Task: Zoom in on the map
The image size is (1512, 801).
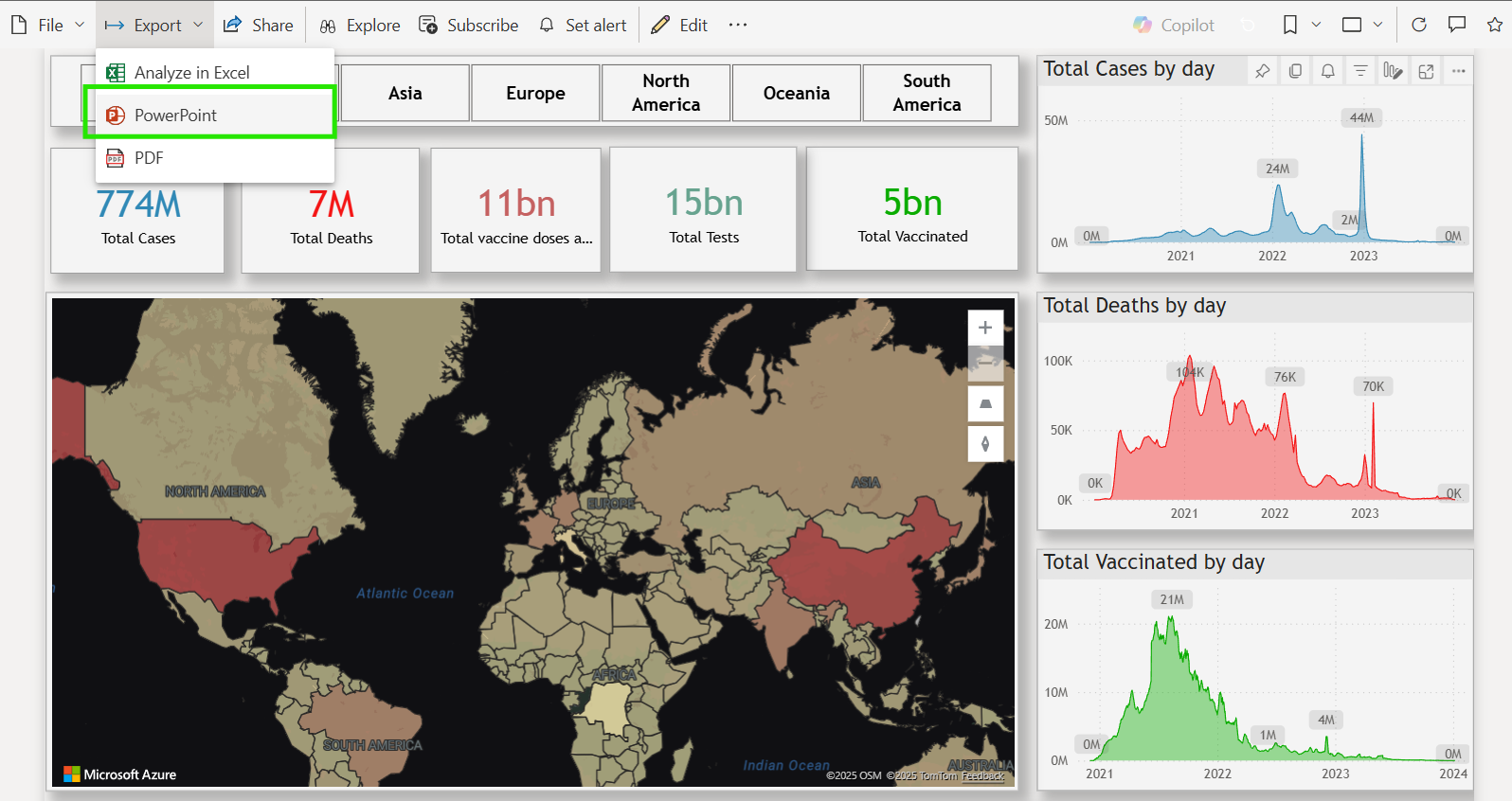Action: (985, 328)
